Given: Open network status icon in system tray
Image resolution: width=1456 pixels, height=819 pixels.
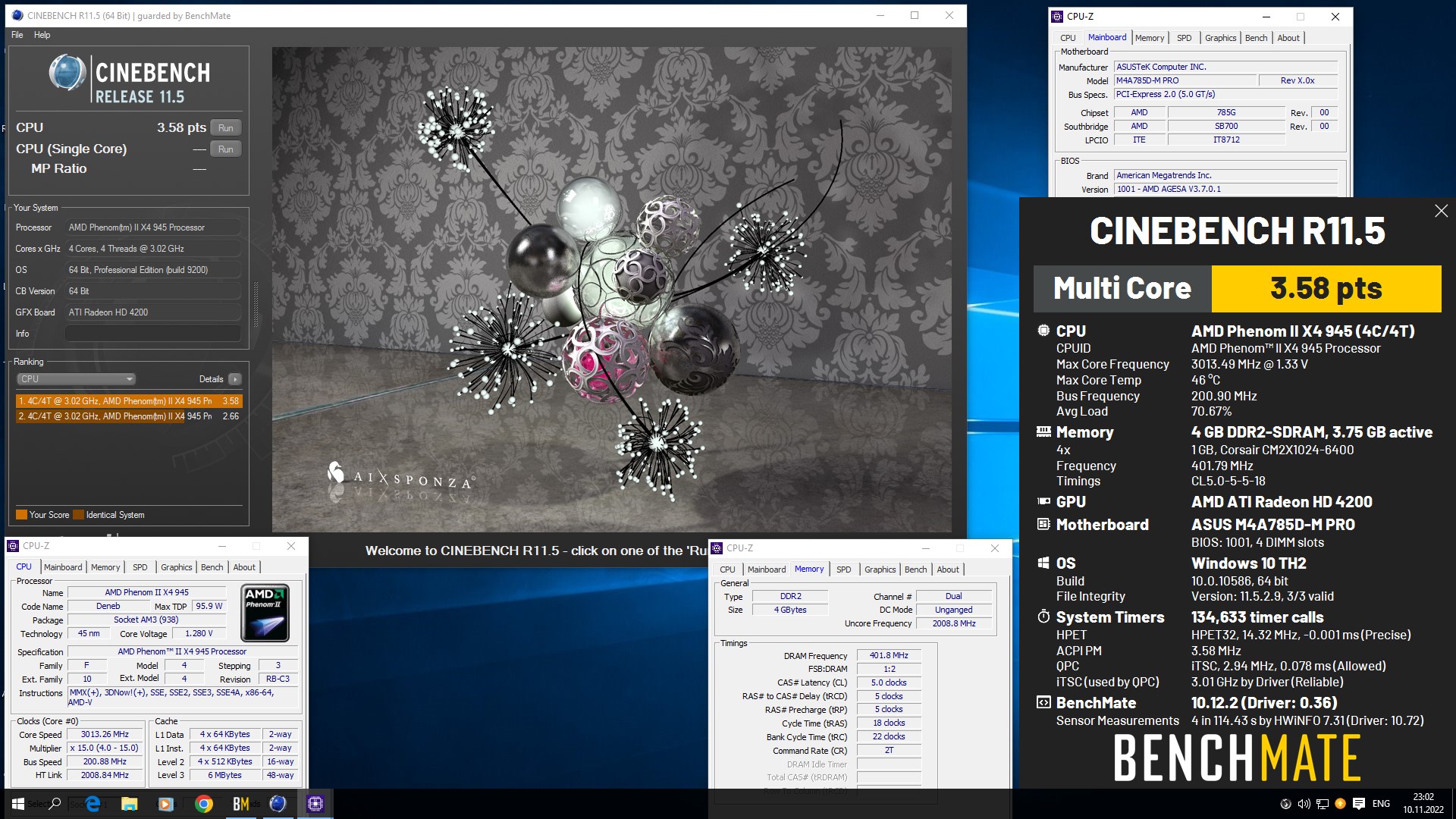Looking at the screenshot, I should tap(1322, 804).
